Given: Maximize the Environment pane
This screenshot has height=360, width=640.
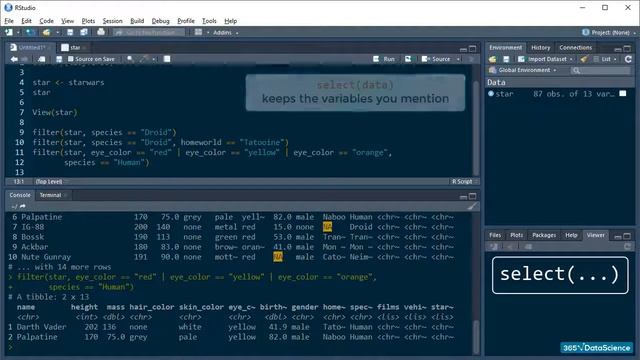Looking at the screenshot, I should click(x=627, y=49).
